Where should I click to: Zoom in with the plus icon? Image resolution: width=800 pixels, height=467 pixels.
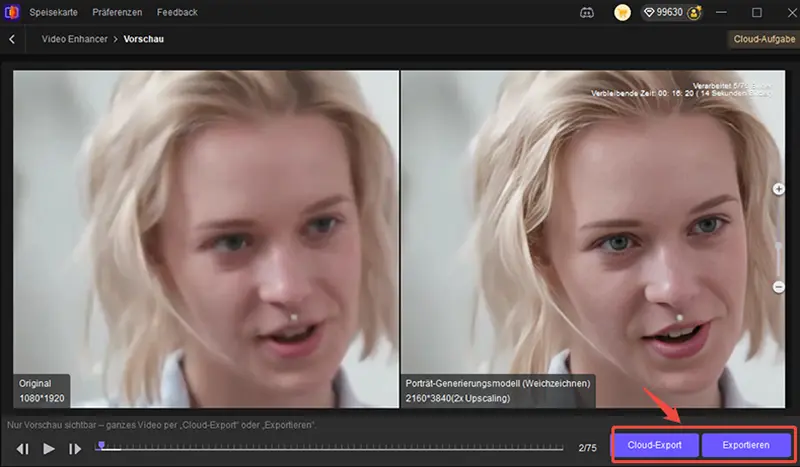click(778, 189)
